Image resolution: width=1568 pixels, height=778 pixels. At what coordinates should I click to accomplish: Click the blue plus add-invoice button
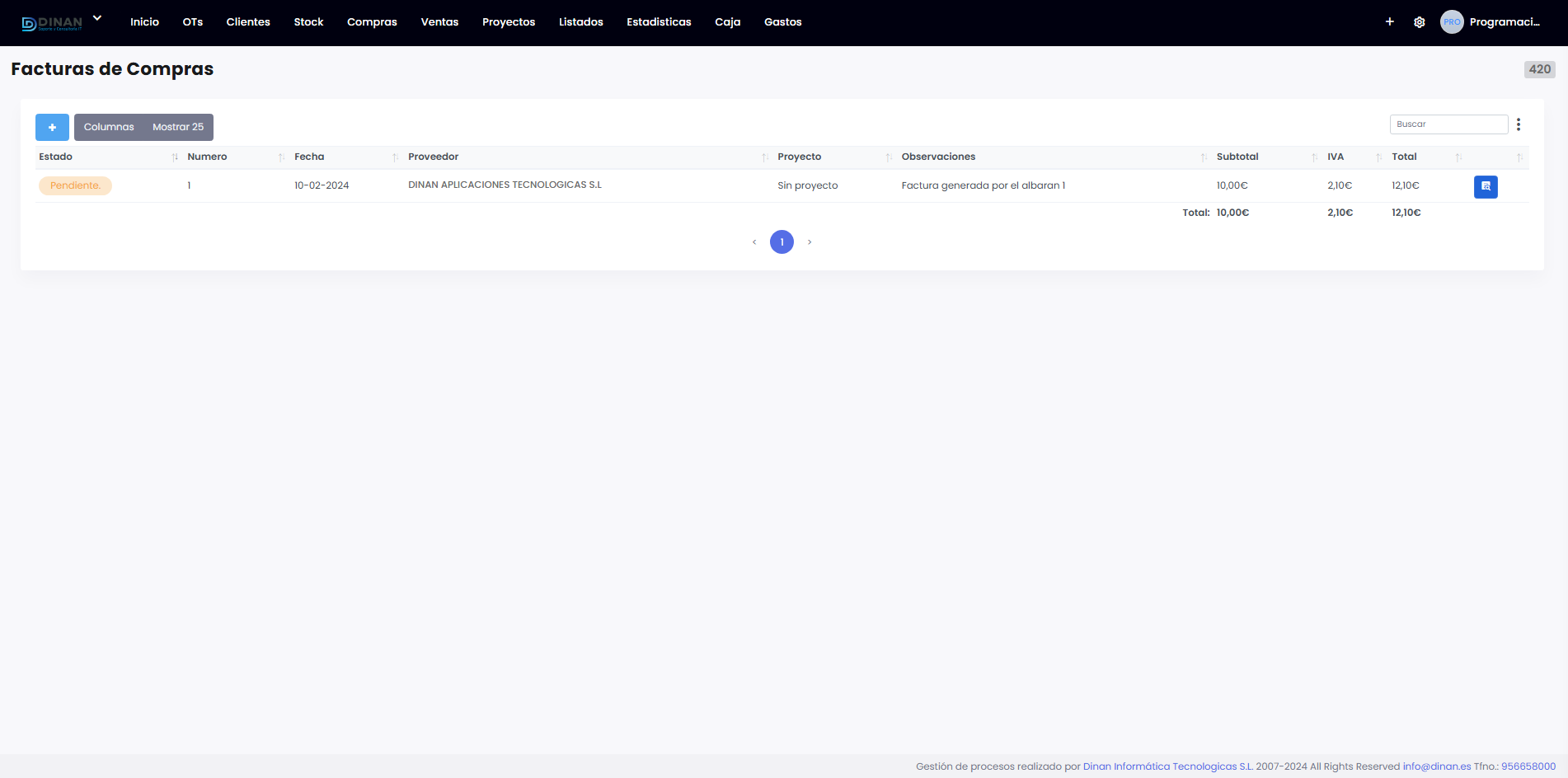[52, 127]
